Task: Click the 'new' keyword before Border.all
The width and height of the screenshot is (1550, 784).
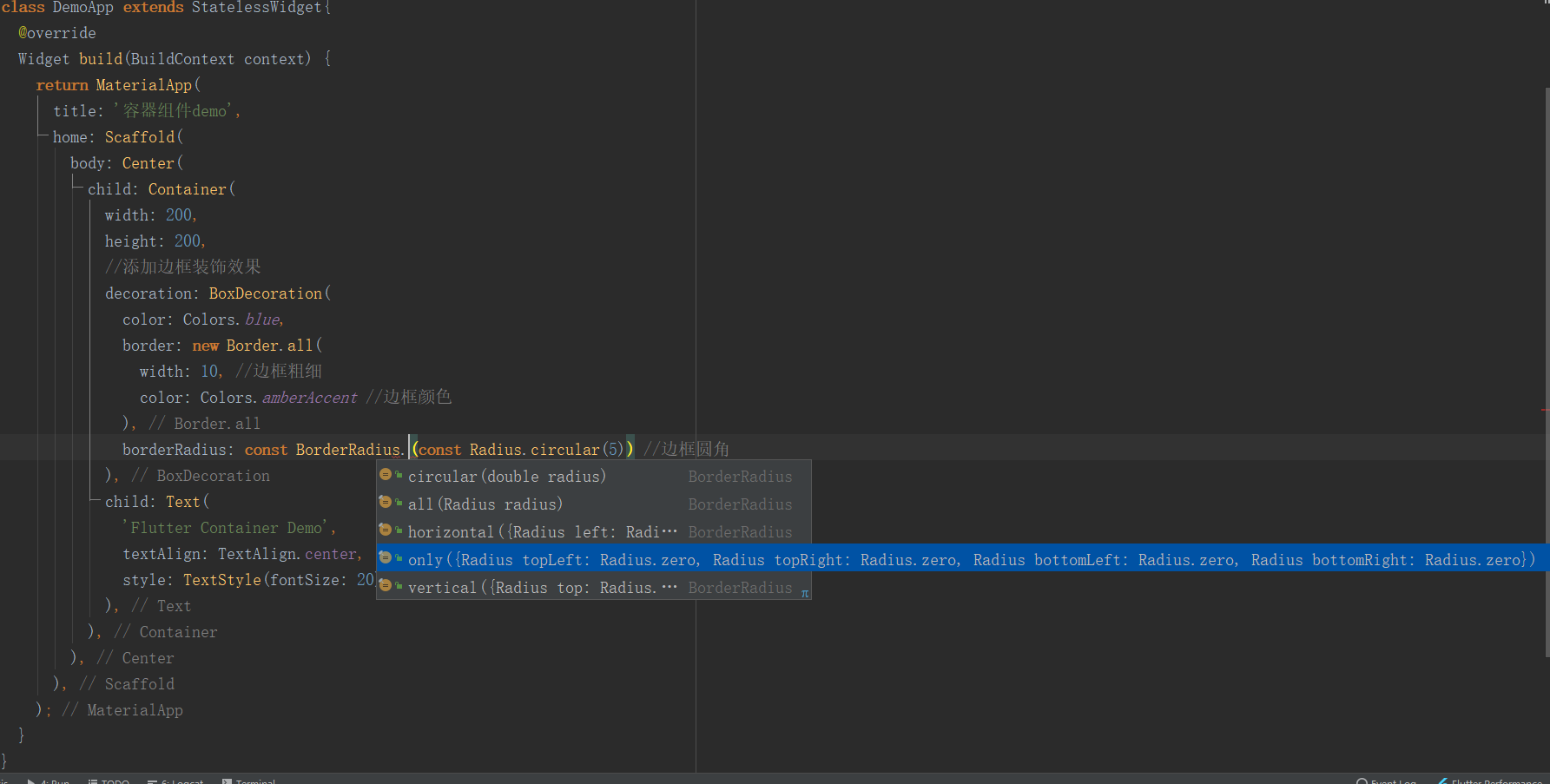Action: click(x=205, y=346)
